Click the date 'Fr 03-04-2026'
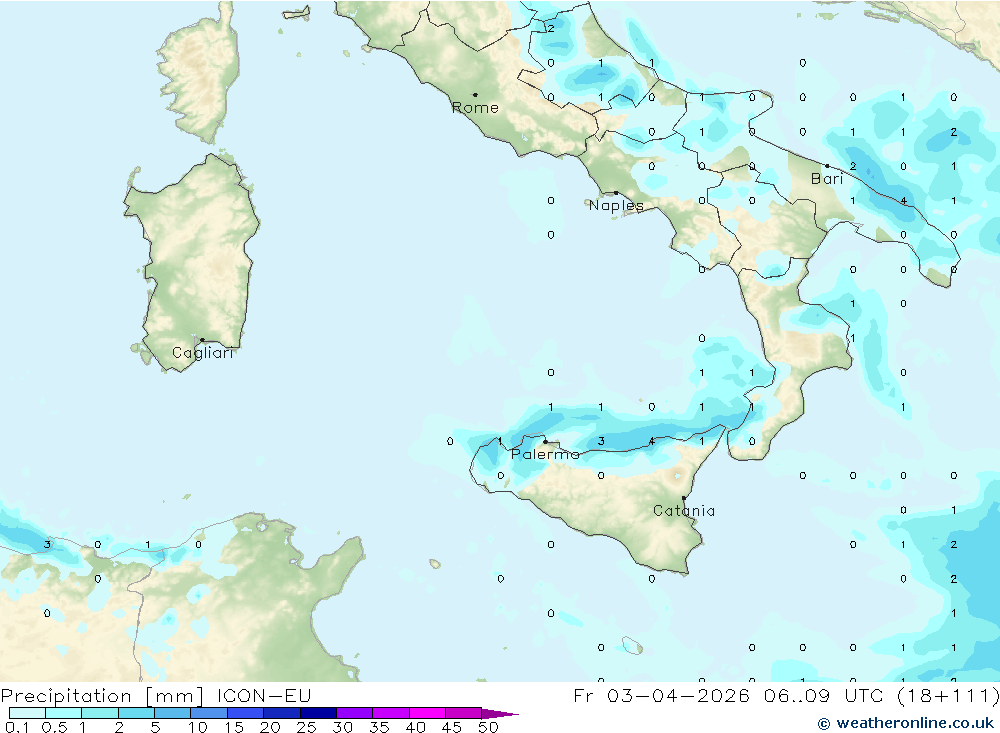 (661, 695)
